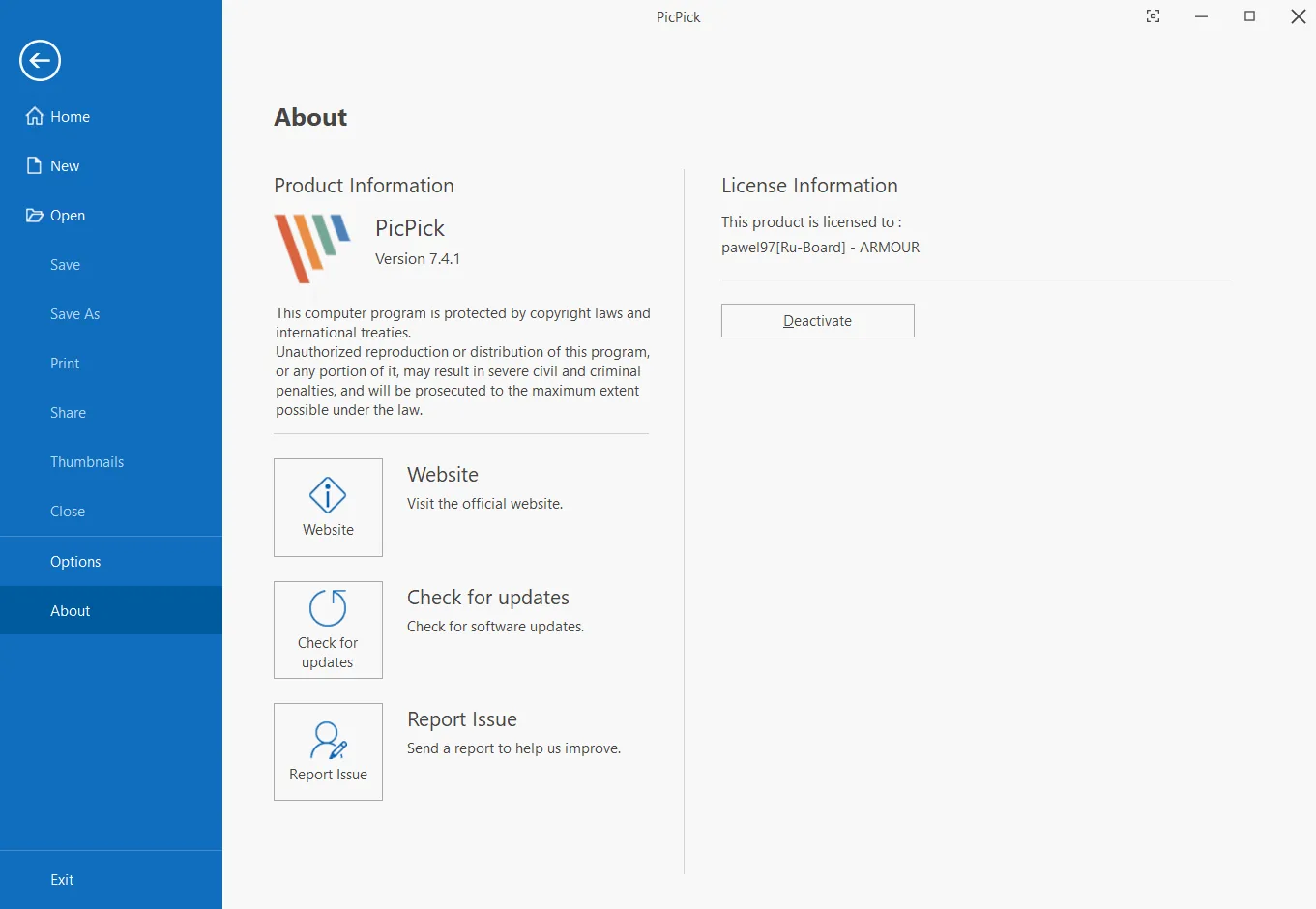Image resolution: width=1316 pixels, height=909 pixels.
Task: Click the 'Visit the official website.' text
Action: click(484, 504)
